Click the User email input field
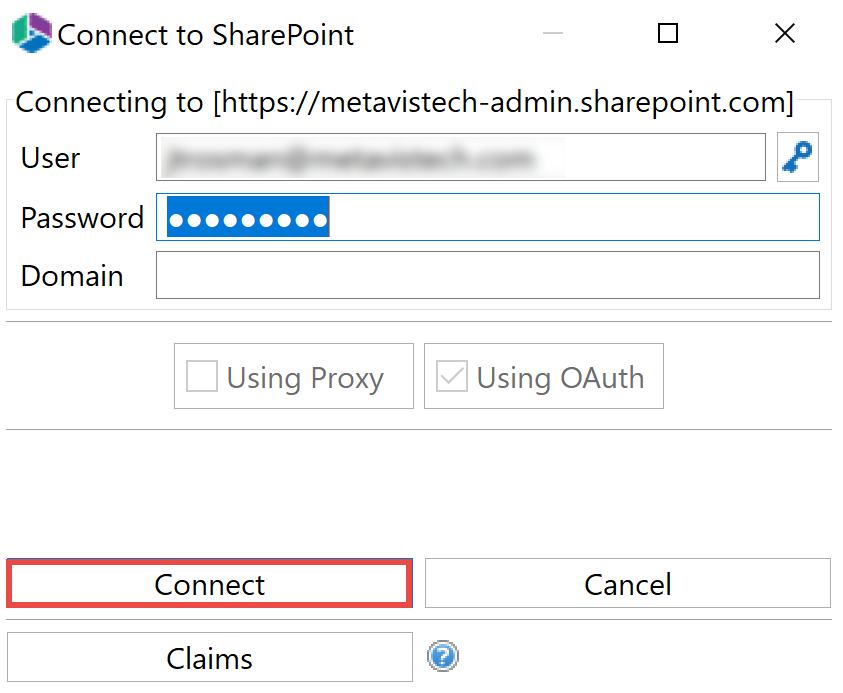The image size is (843, 693). [460, 157]
